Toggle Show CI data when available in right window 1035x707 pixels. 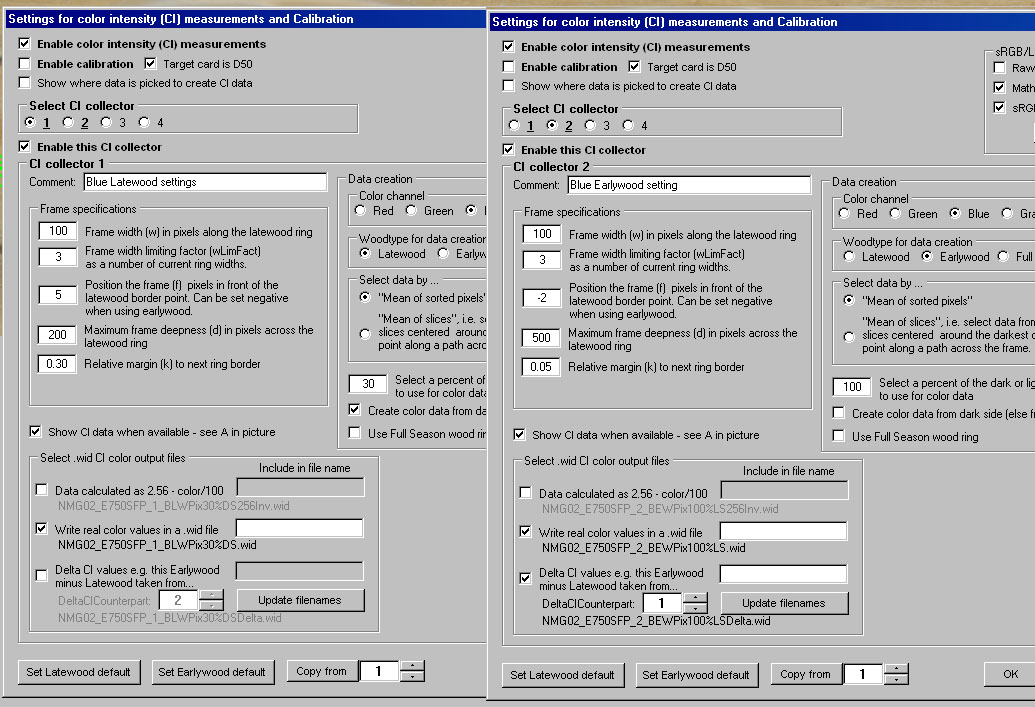[519, 434]
